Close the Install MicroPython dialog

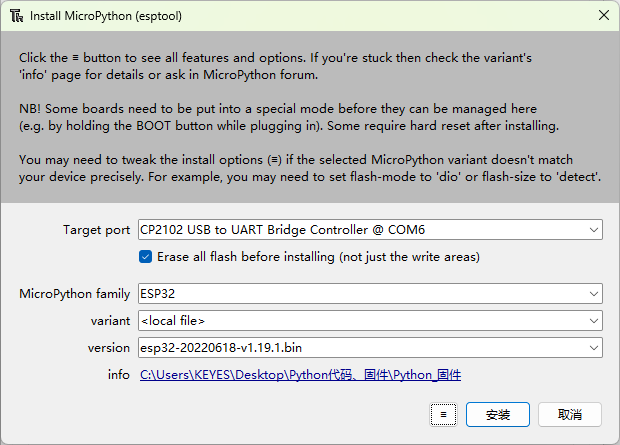(602, 17)
